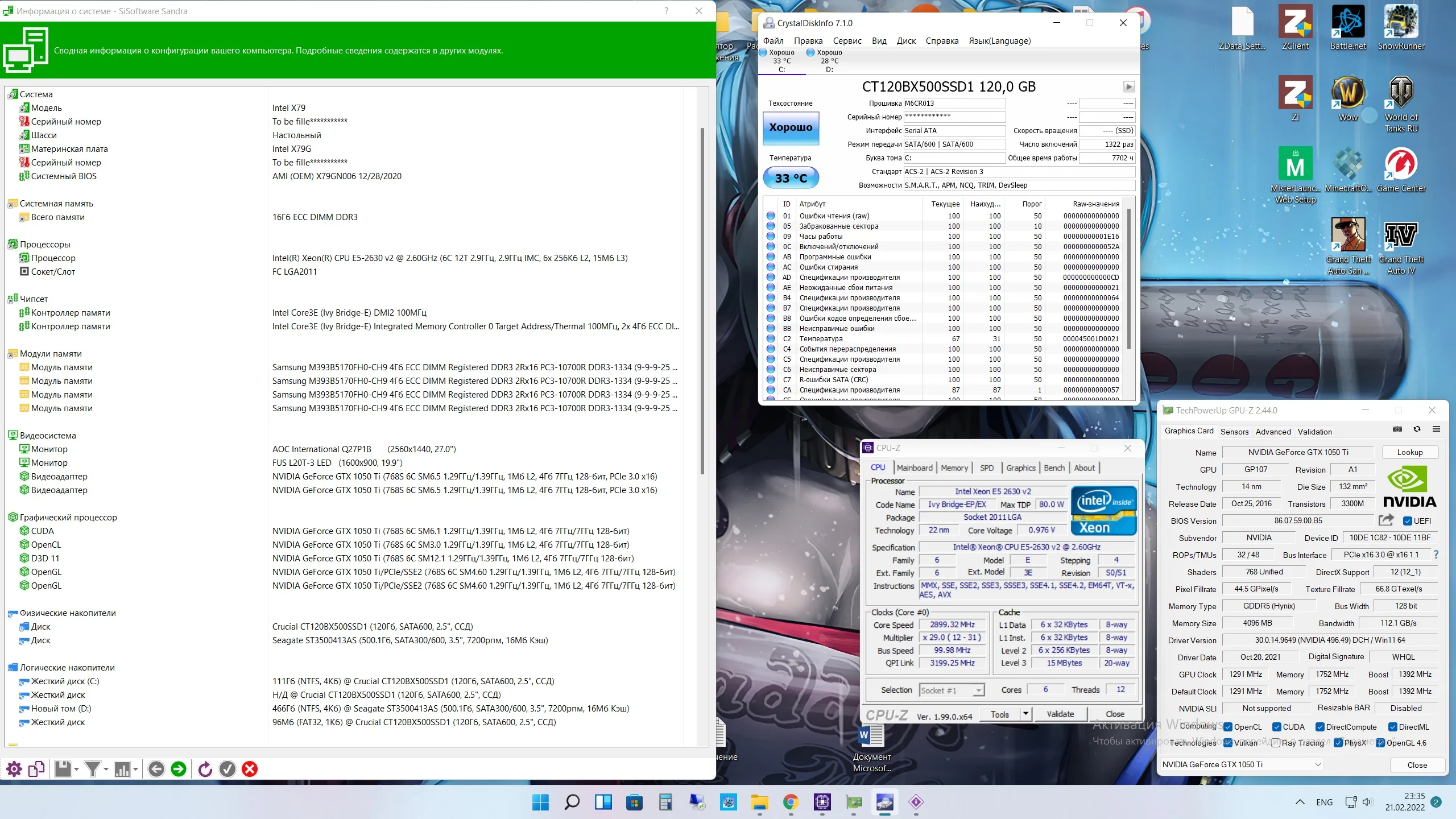Click Sandra's purple settings gear icon
Viewport: 1456px width, 819px height.
click(x=14, y=770)
